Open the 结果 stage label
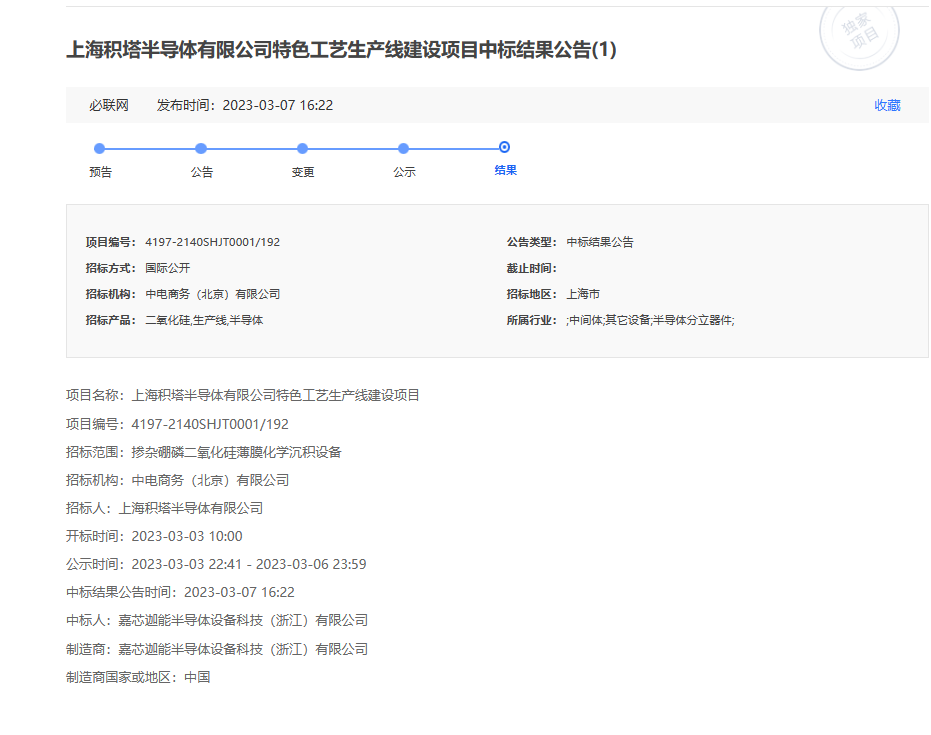Image resolution: width=931 pixels, height=735 pixels. pyautogui.click(x=505, y=170)
